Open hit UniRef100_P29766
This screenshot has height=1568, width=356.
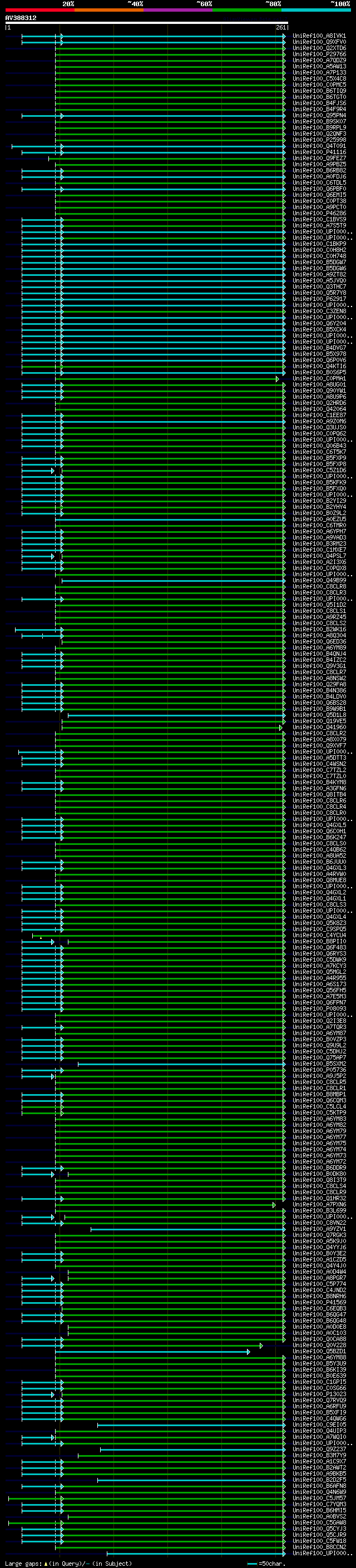[x=319, y=54]
